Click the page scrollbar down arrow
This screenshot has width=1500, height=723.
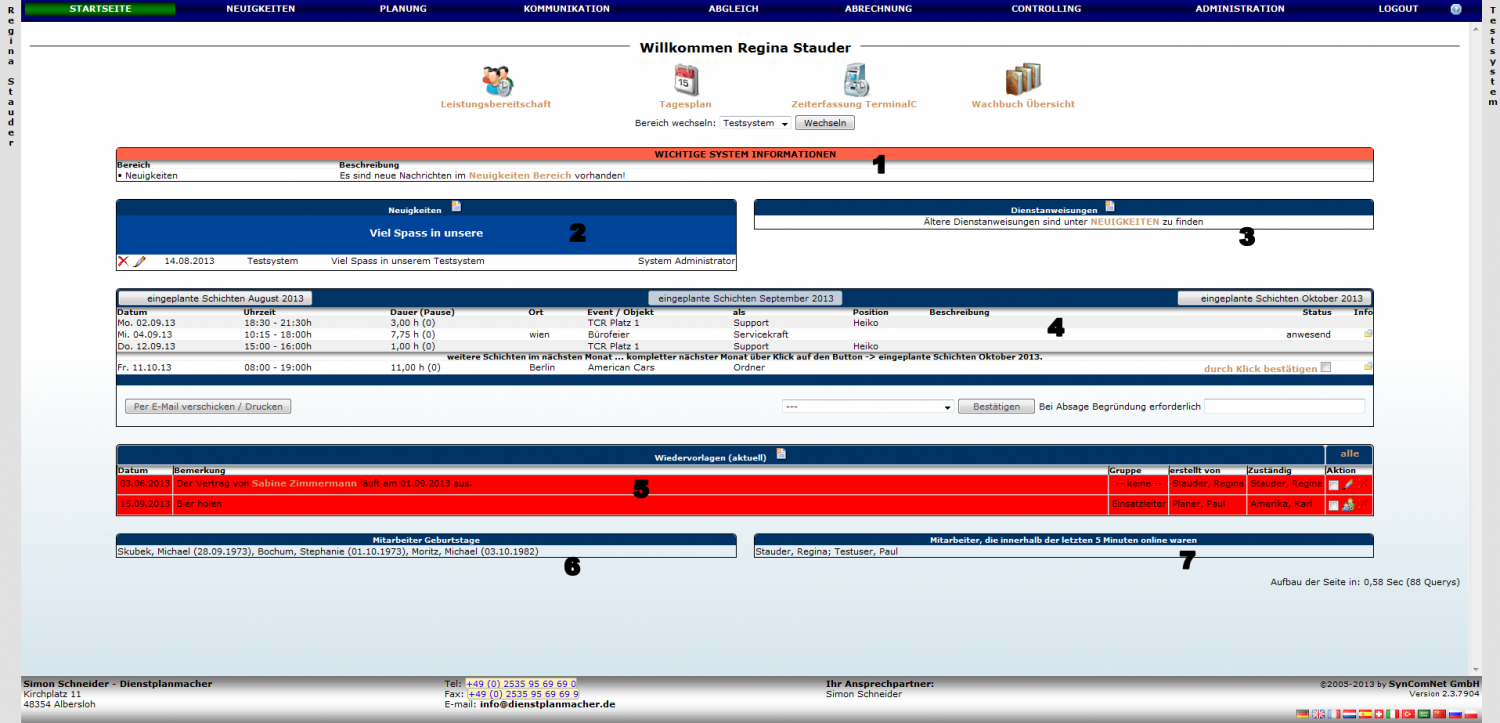tap(1476, 669)
